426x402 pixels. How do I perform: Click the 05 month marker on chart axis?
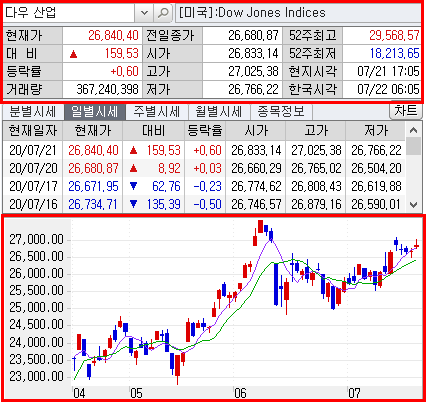(136, 393)
